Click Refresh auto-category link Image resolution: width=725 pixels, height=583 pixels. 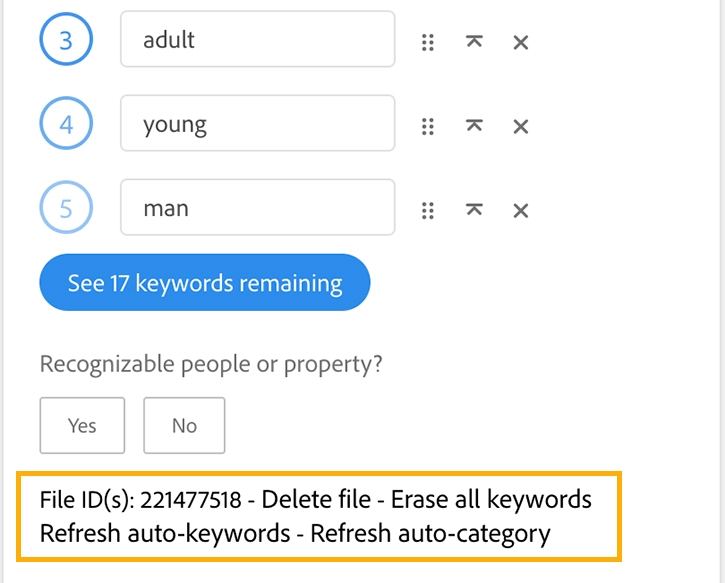(430, 533)
